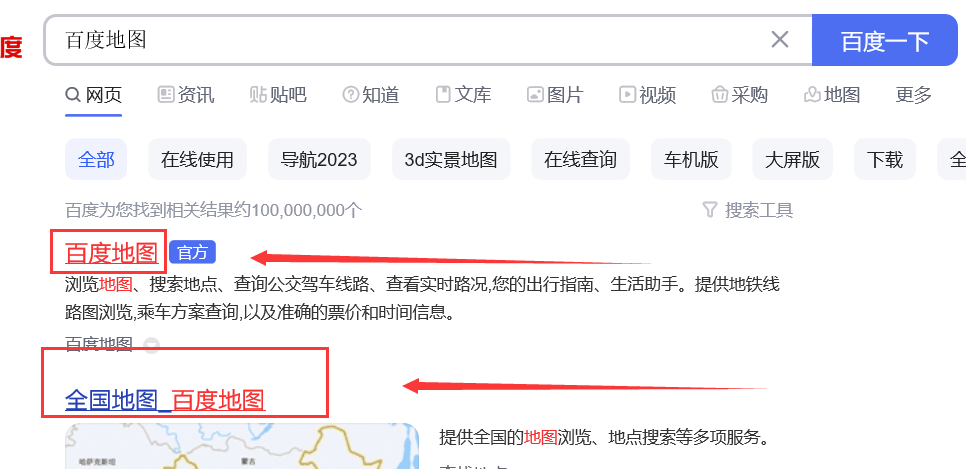This screenshot has width=966, height=469.
Task: Open the 百度地图 official result link
Action: click(x=112, y=253)
